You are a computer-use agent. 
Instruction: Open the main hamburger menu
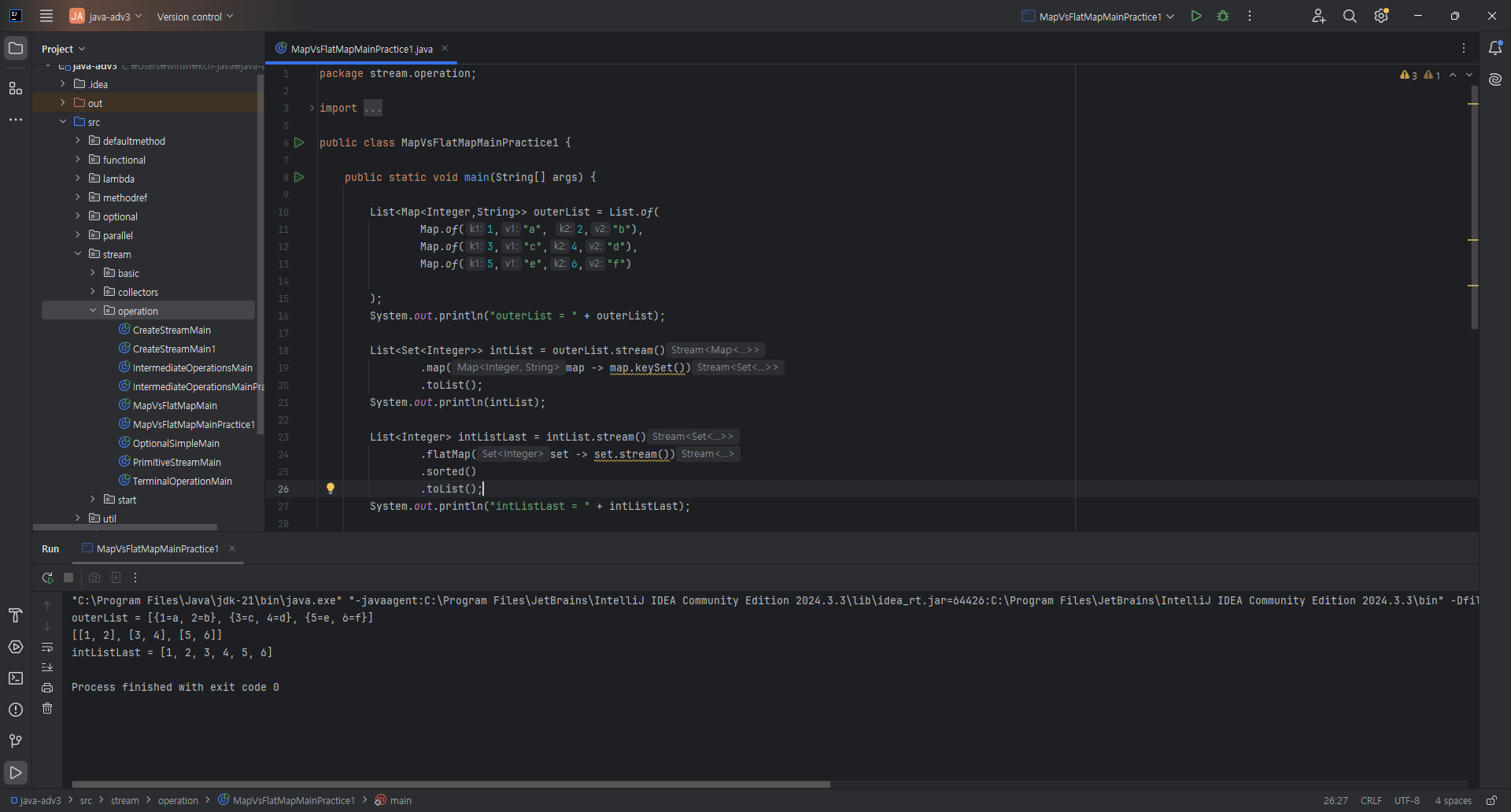pos(46,16)
